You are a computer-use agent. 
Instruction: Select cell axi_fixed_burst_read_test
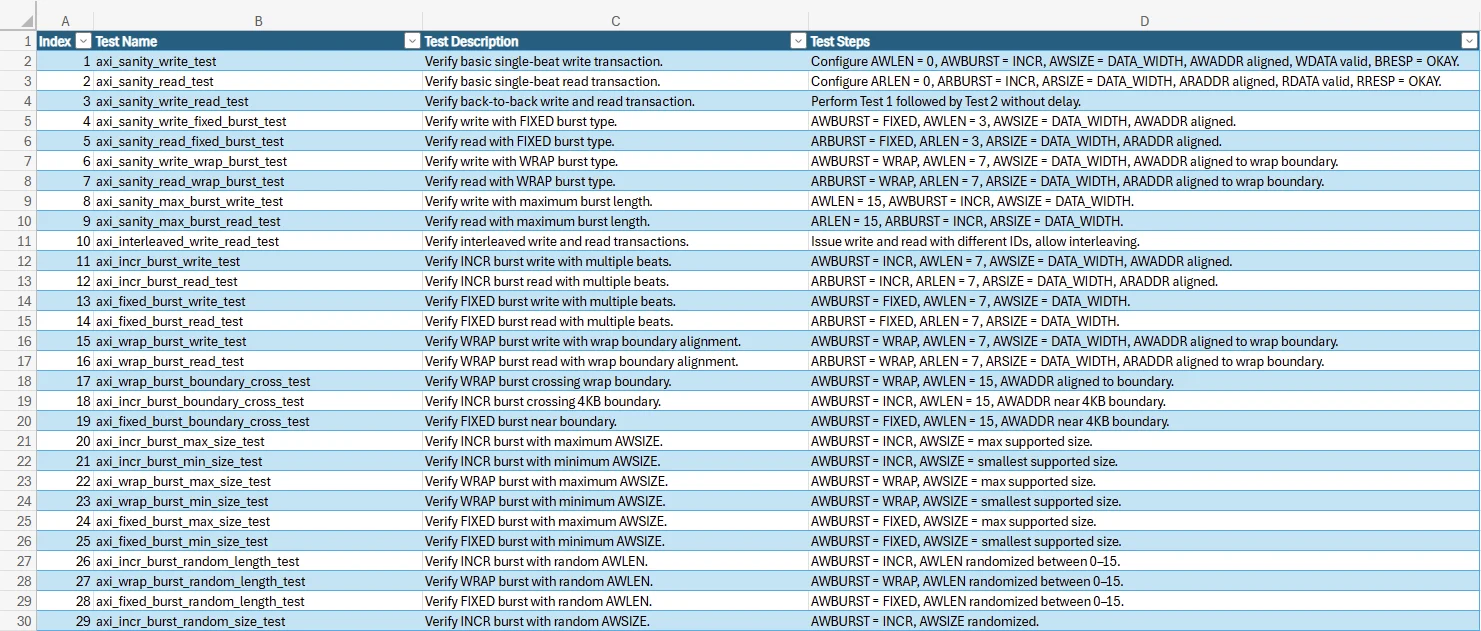(x=258, y=321)
